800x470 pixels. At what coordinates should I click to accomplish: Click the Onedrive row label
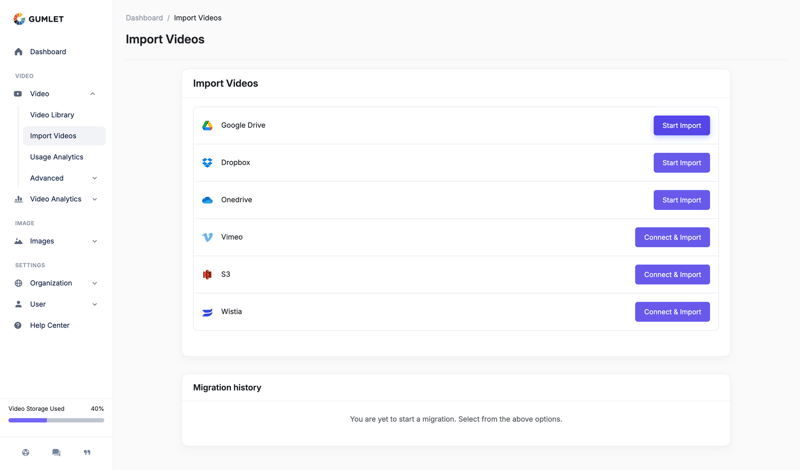coord(237,200)
